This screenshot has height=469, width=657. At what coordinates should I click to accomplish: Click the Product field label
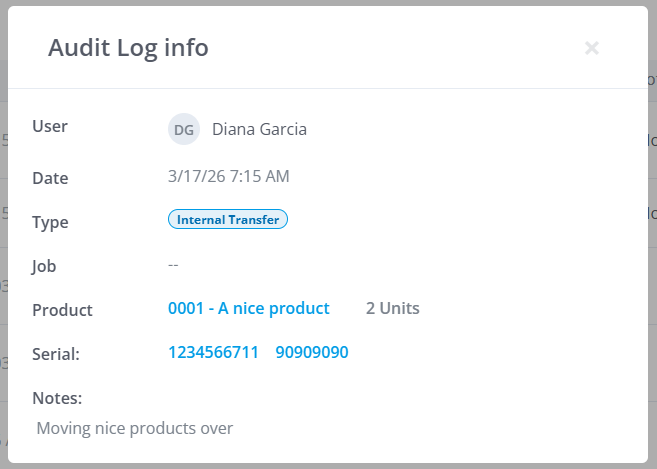coord(62,310)
